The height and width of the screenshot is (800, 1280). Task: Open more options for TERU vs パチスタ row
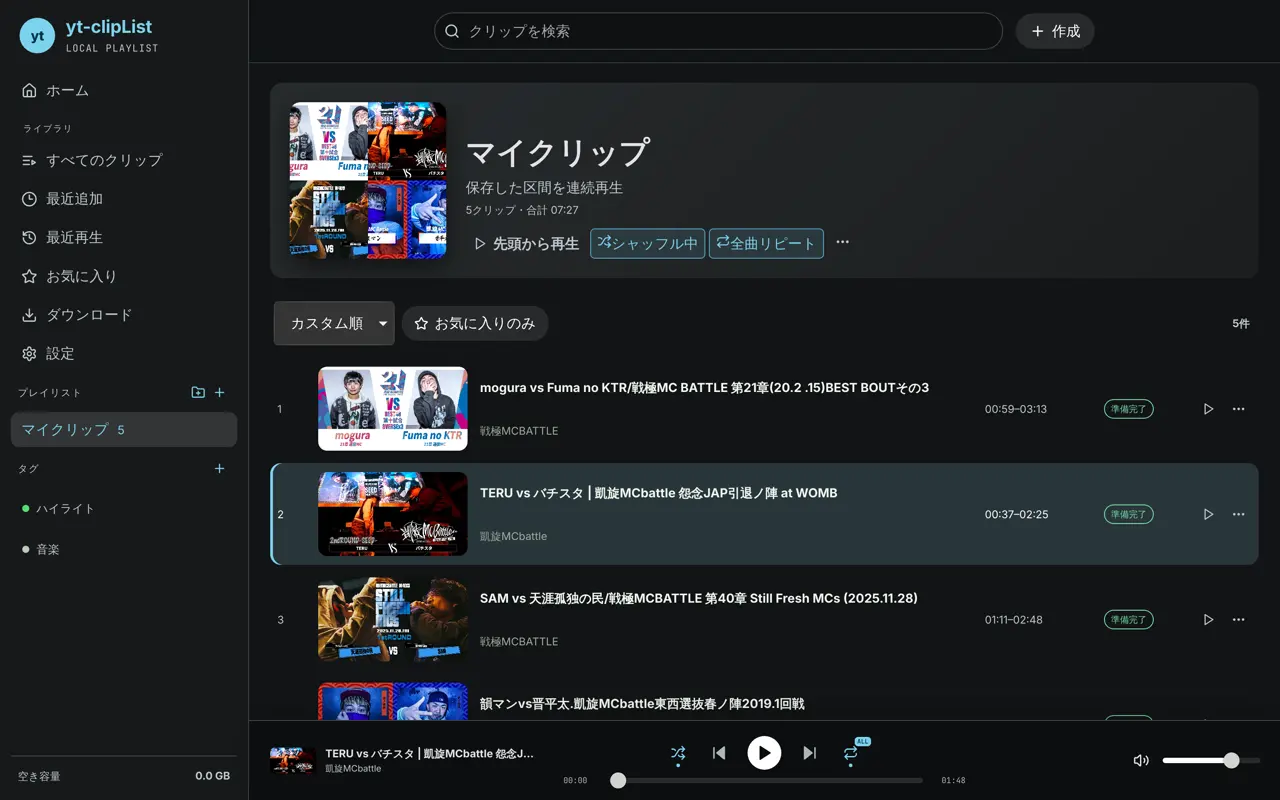[1239, 514]
